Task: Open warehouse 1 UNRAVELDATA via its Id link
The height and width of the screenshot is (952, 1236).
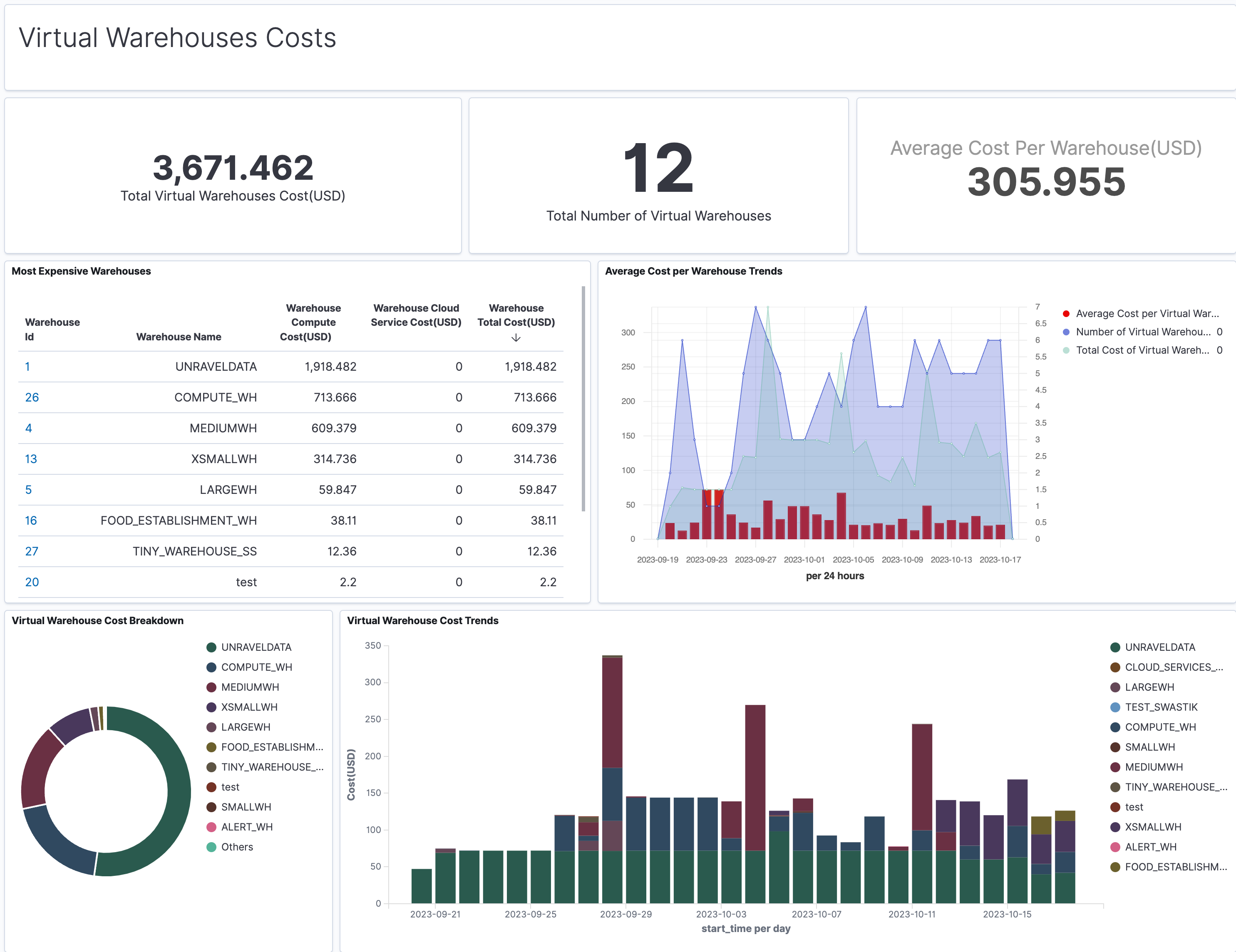Action: click(28, 366)
